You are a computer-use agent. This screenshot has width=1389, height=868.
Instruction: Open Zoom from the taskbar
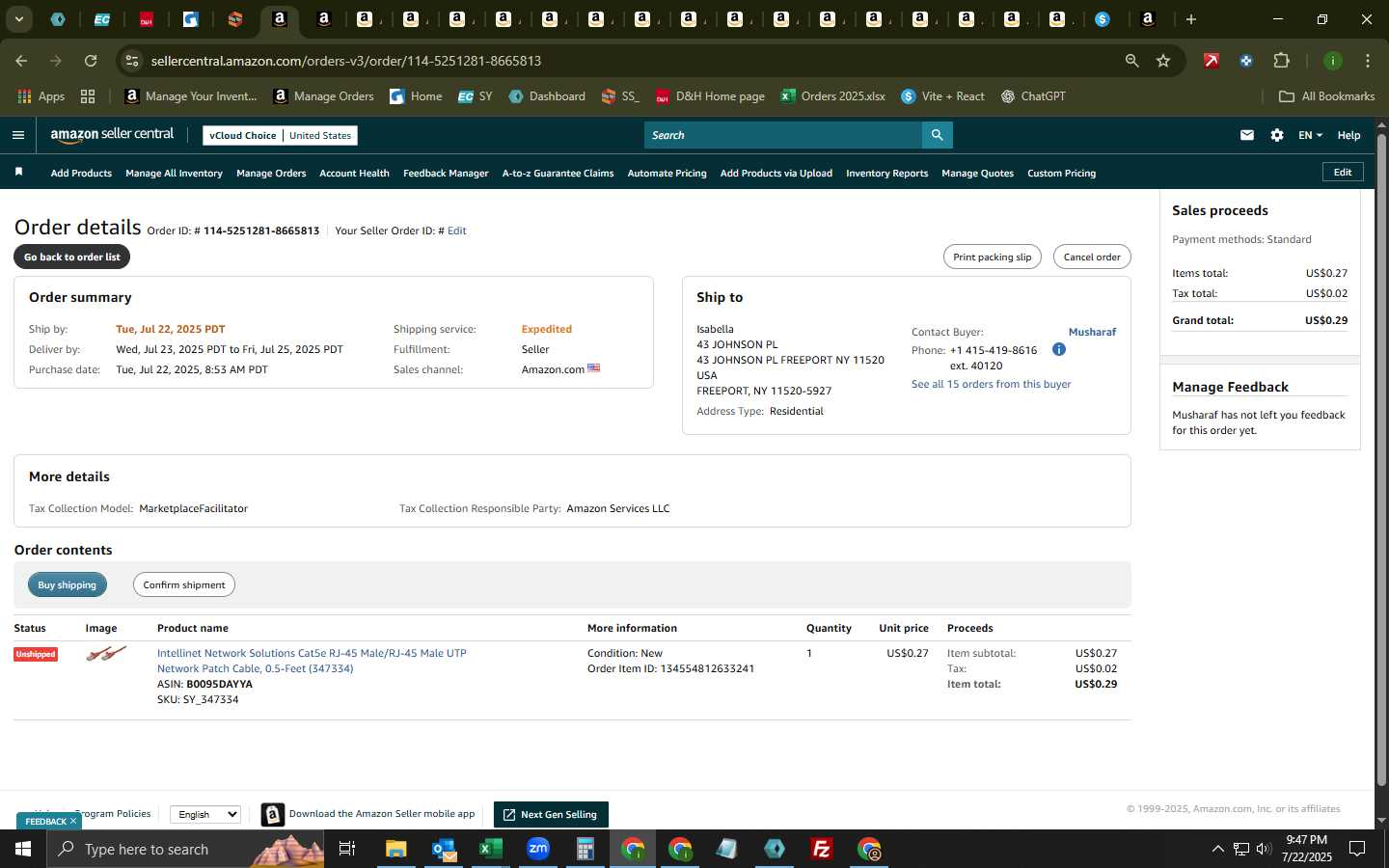pos(538,849)
